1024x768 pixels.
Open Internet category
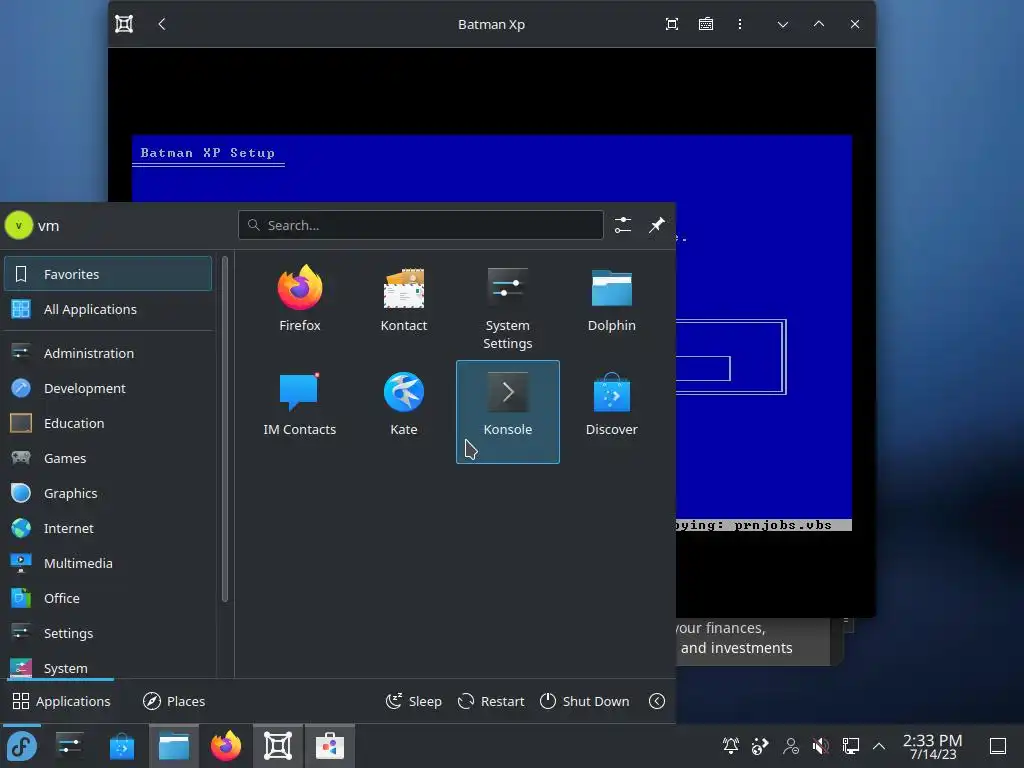coord(108,528)
